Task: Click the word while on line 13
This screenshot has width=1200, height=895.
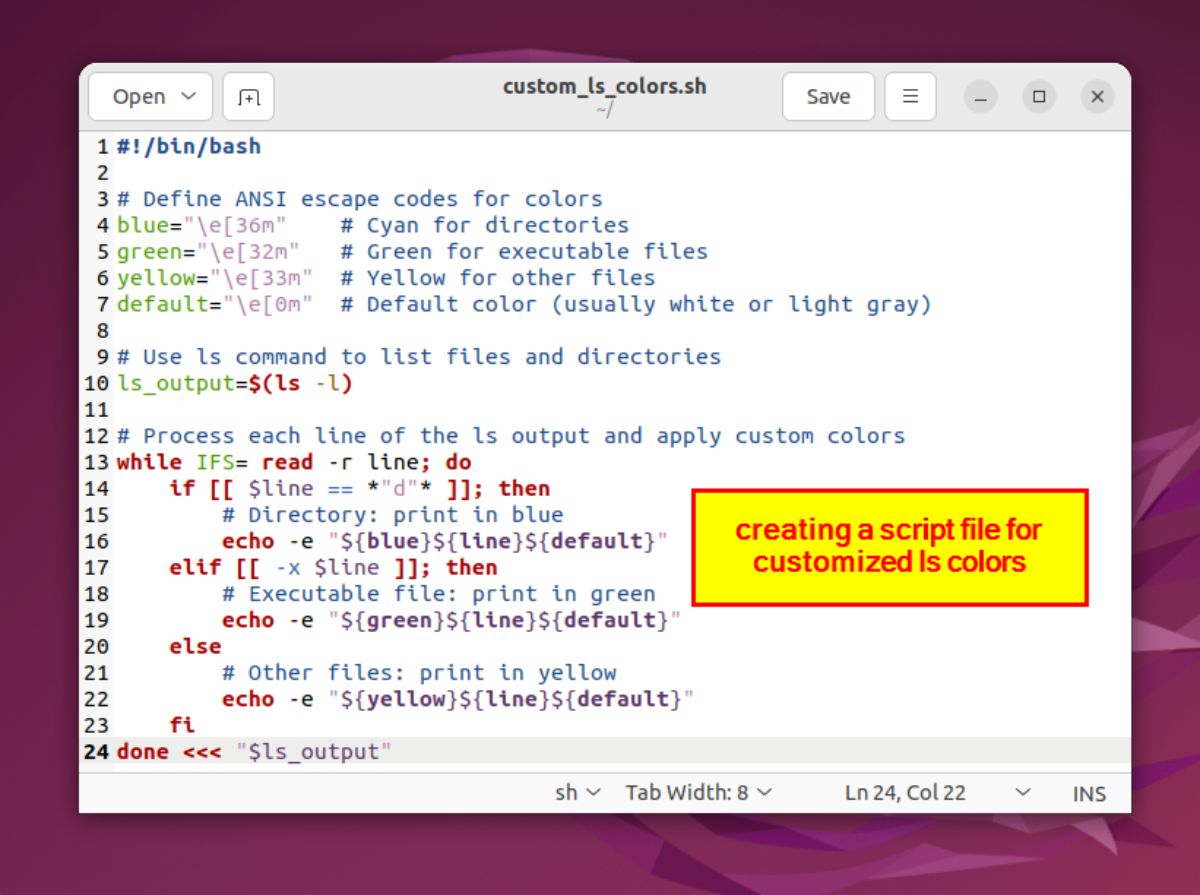Action: tap(142, 461)
